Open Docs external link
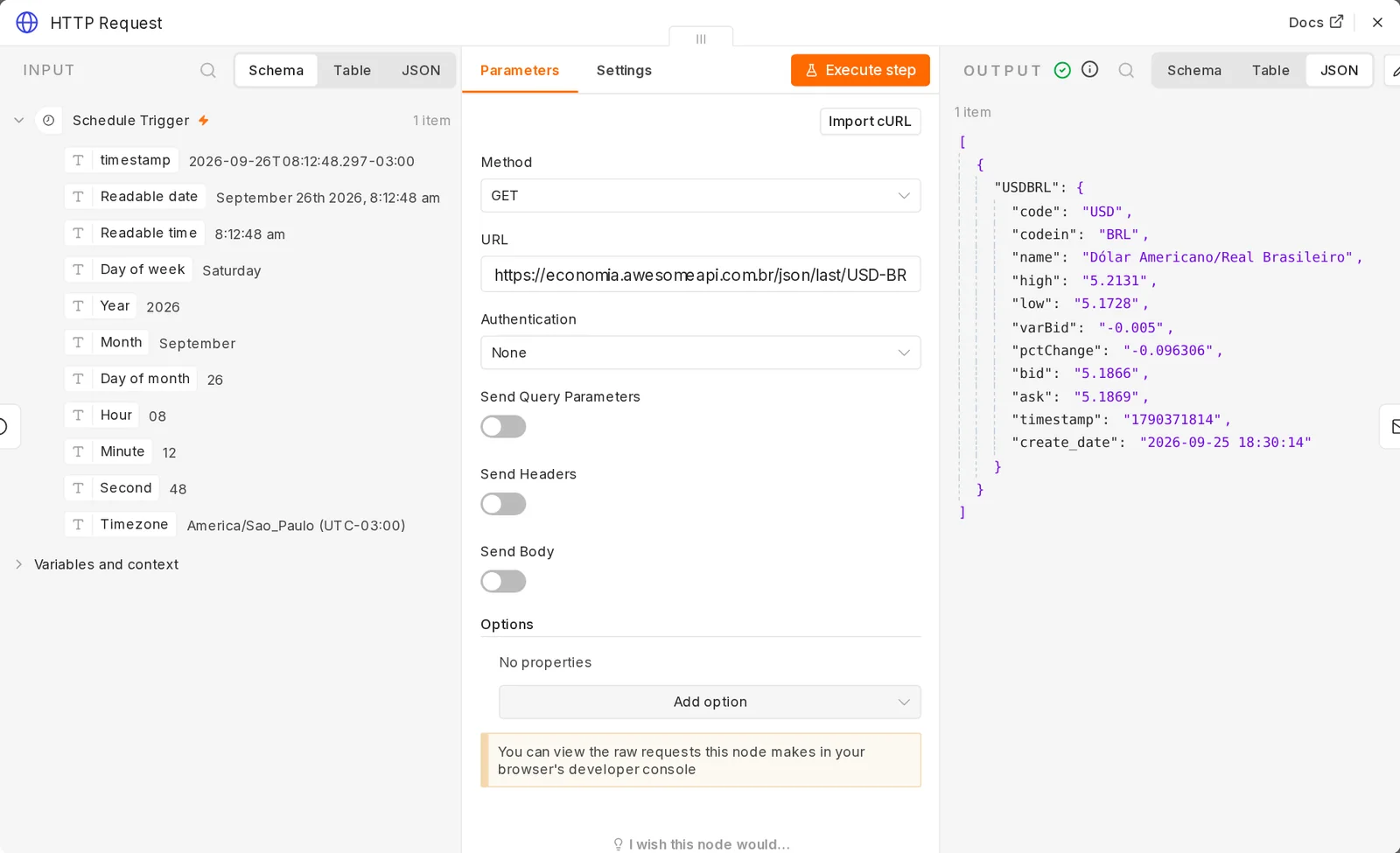The height and width of the screenshot is (853, 1400). [x=1315, y=23]
